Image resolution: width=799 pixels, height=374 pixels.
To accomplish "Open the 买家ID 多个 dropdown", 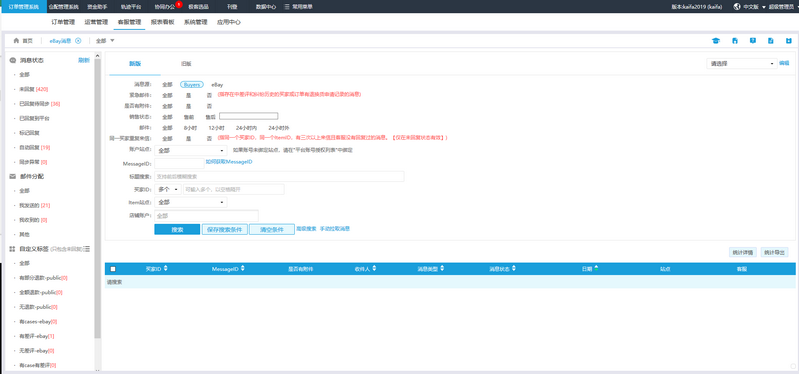I will tap(168, 189).
